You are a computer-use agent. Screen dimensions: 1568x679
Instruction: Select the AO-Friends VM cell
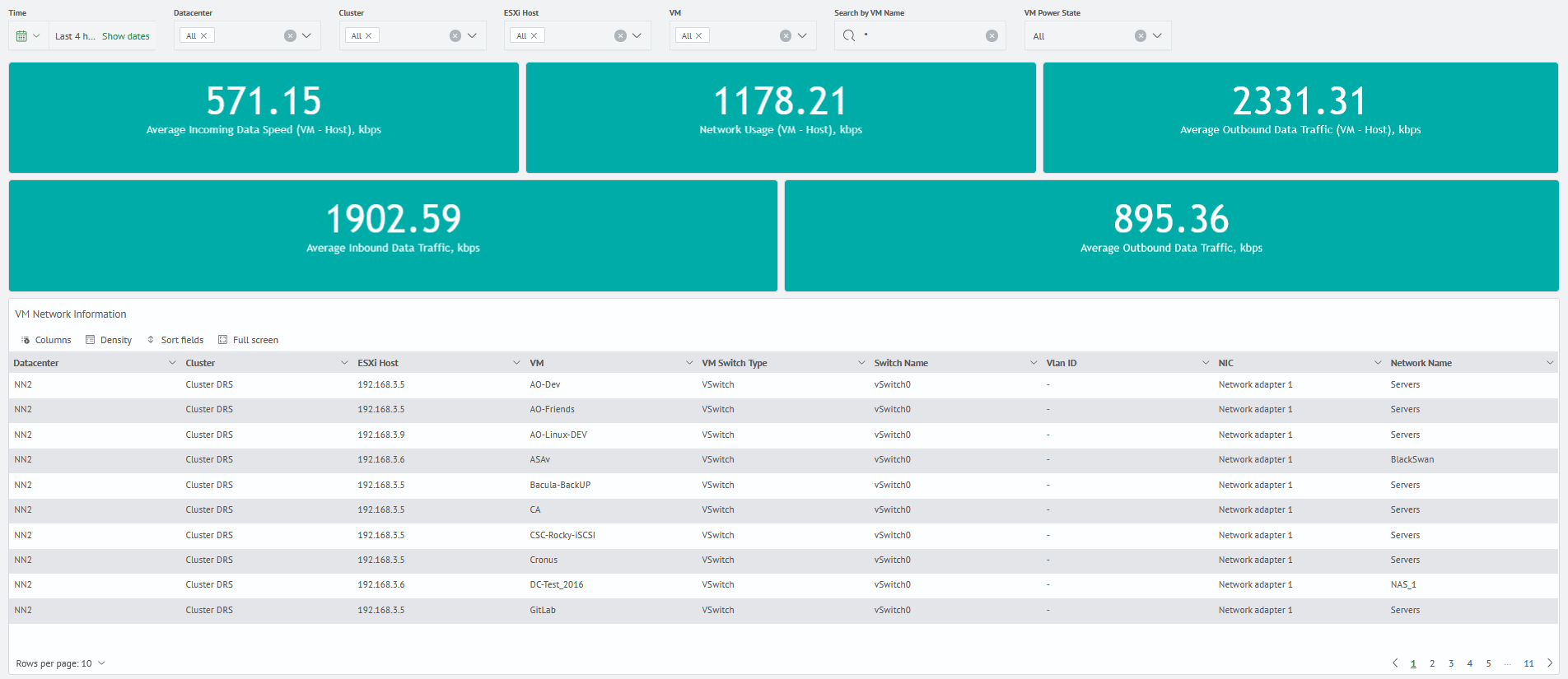611,409
